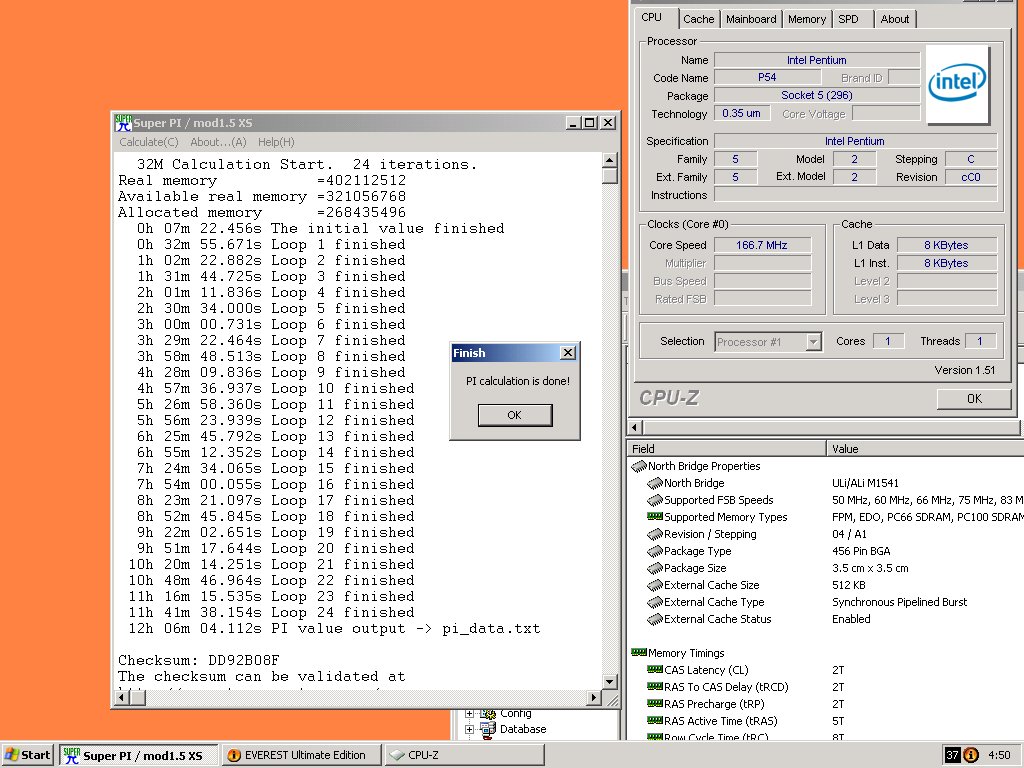Click EVEREST horizontal scroll left arrow
Viewport: 1024px width, 768px height.
pyautogui.click(x=635, y=428)
